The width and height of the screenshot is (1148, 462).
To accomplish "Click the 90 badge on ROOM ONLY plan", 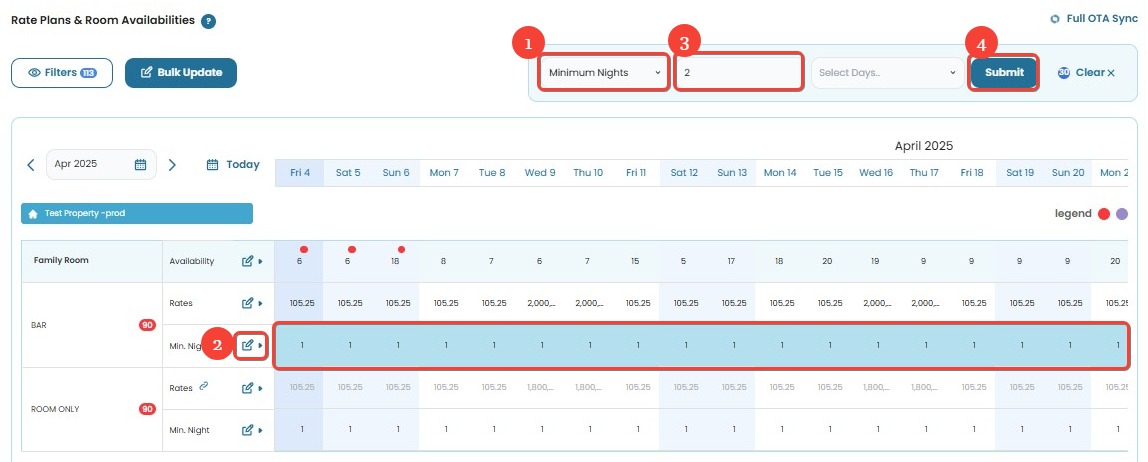I will [147, 409].
